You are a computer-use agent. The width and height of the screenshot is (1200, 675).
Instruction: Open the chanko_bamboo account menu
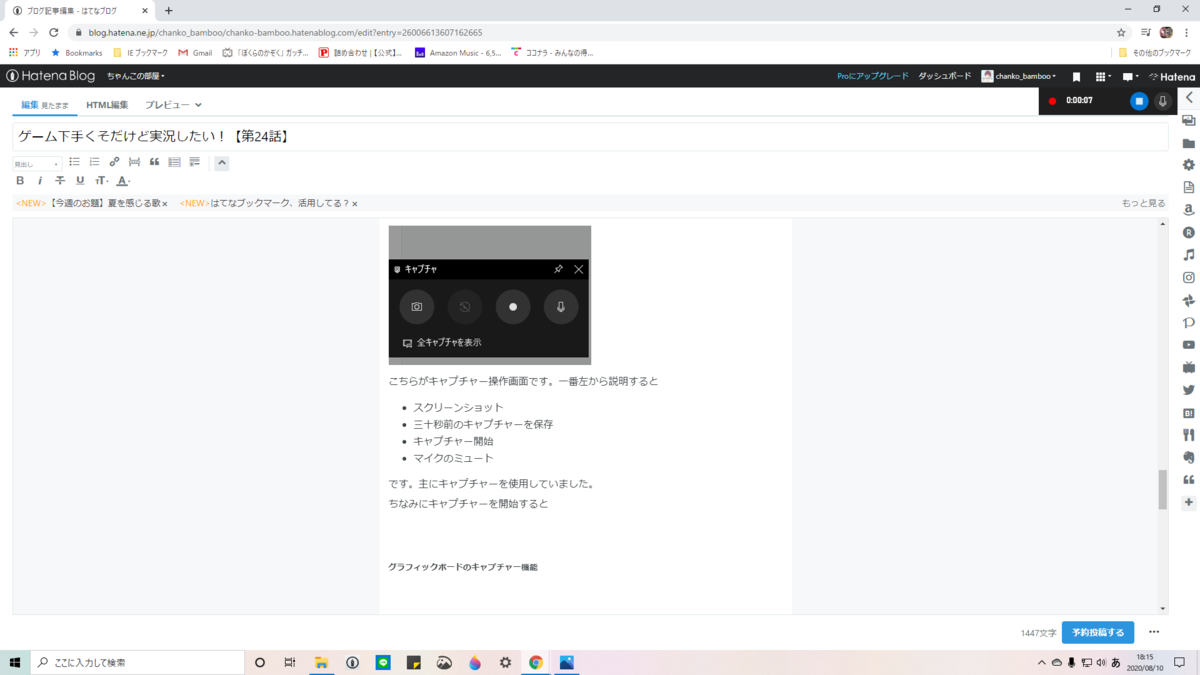coord(1018,76)
